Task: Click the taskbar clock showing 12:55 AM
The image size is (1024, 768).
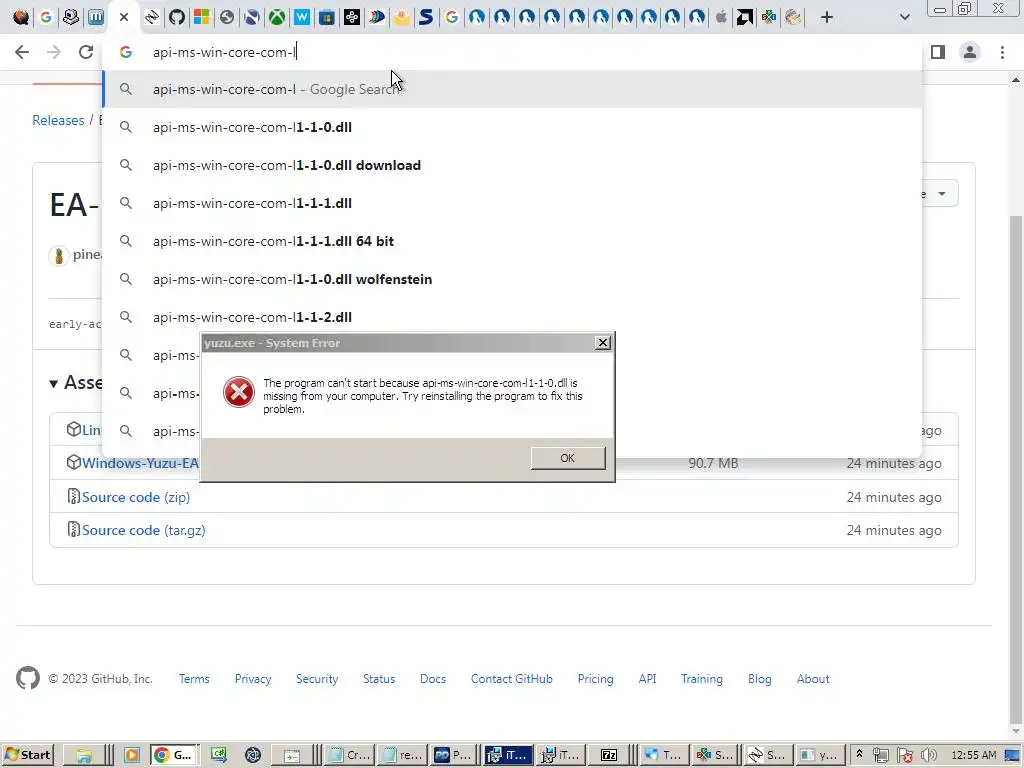Action: [x=974, y=756]
